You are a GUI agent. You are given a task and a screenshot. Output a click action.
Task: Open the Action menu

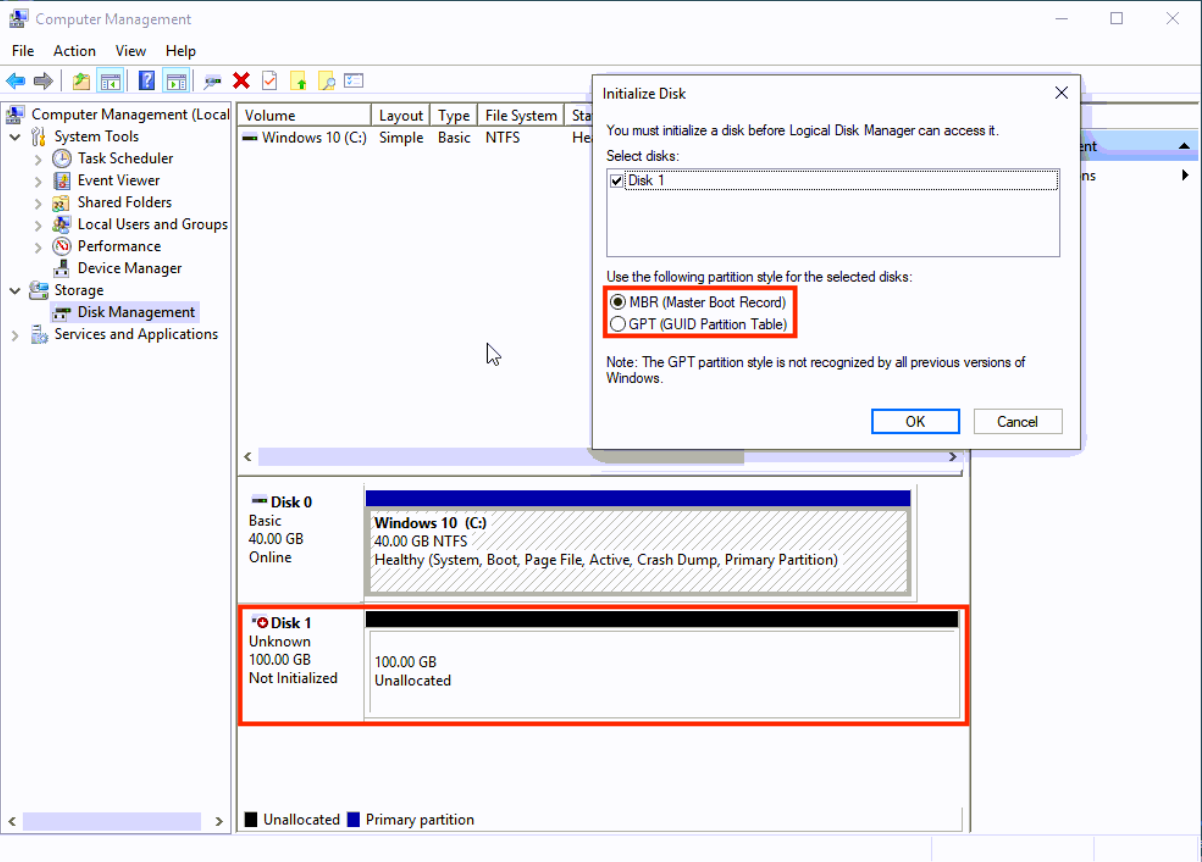point(75,51)
